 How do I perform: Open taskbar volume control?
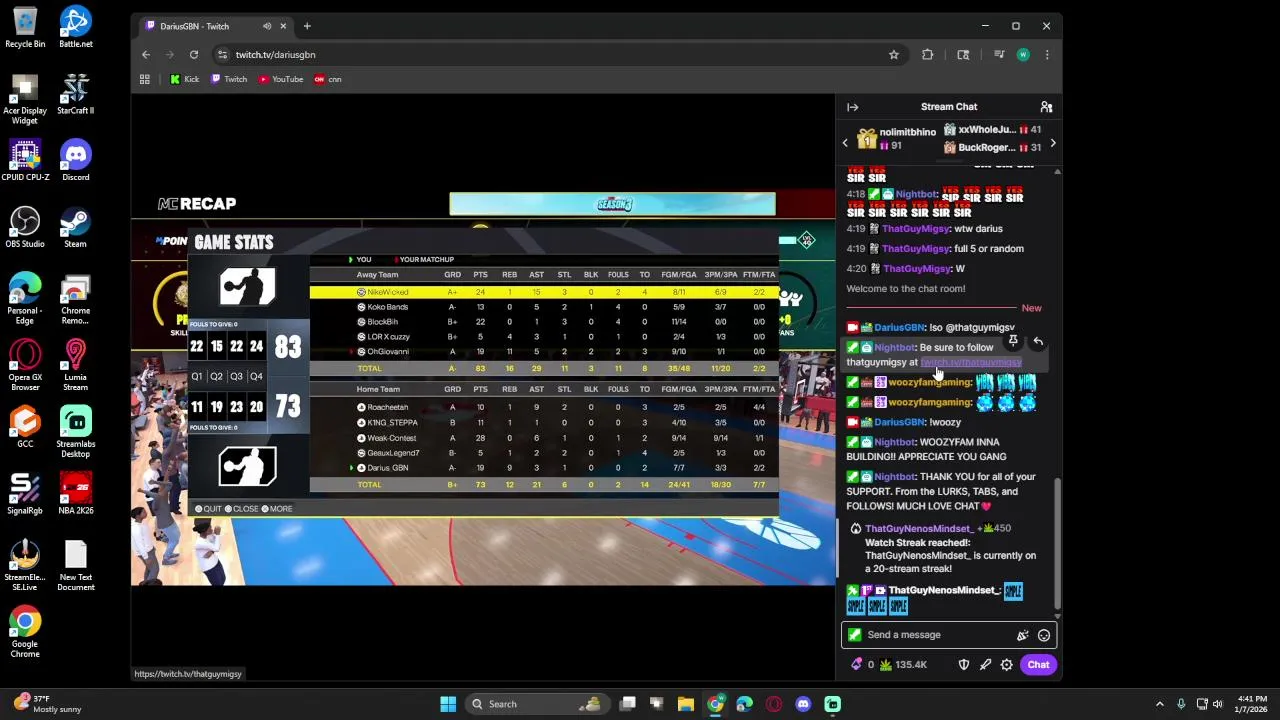point(1217,704)
